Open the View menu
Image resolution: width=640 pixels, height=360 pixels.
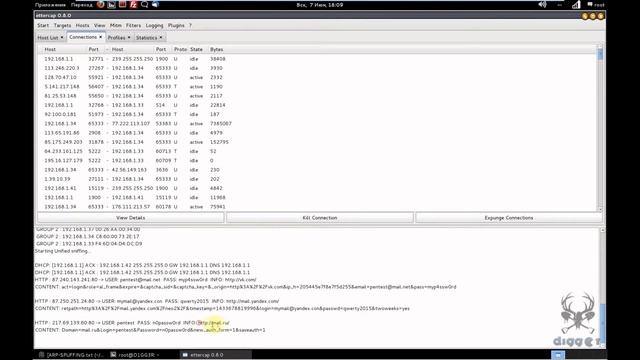coord(100,25)
